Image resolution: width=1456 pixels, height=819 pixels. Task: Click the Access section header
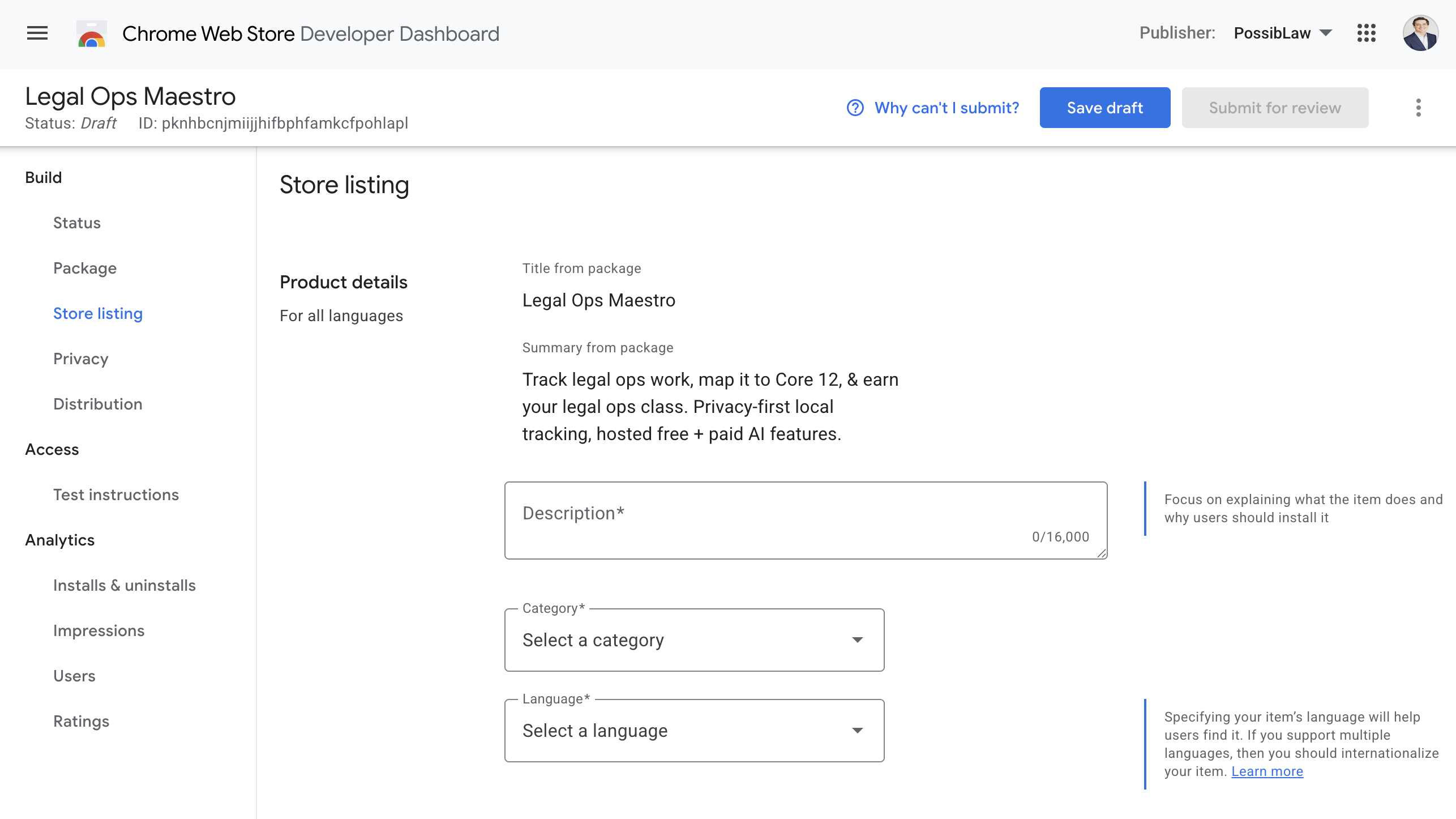pos(52,449)
